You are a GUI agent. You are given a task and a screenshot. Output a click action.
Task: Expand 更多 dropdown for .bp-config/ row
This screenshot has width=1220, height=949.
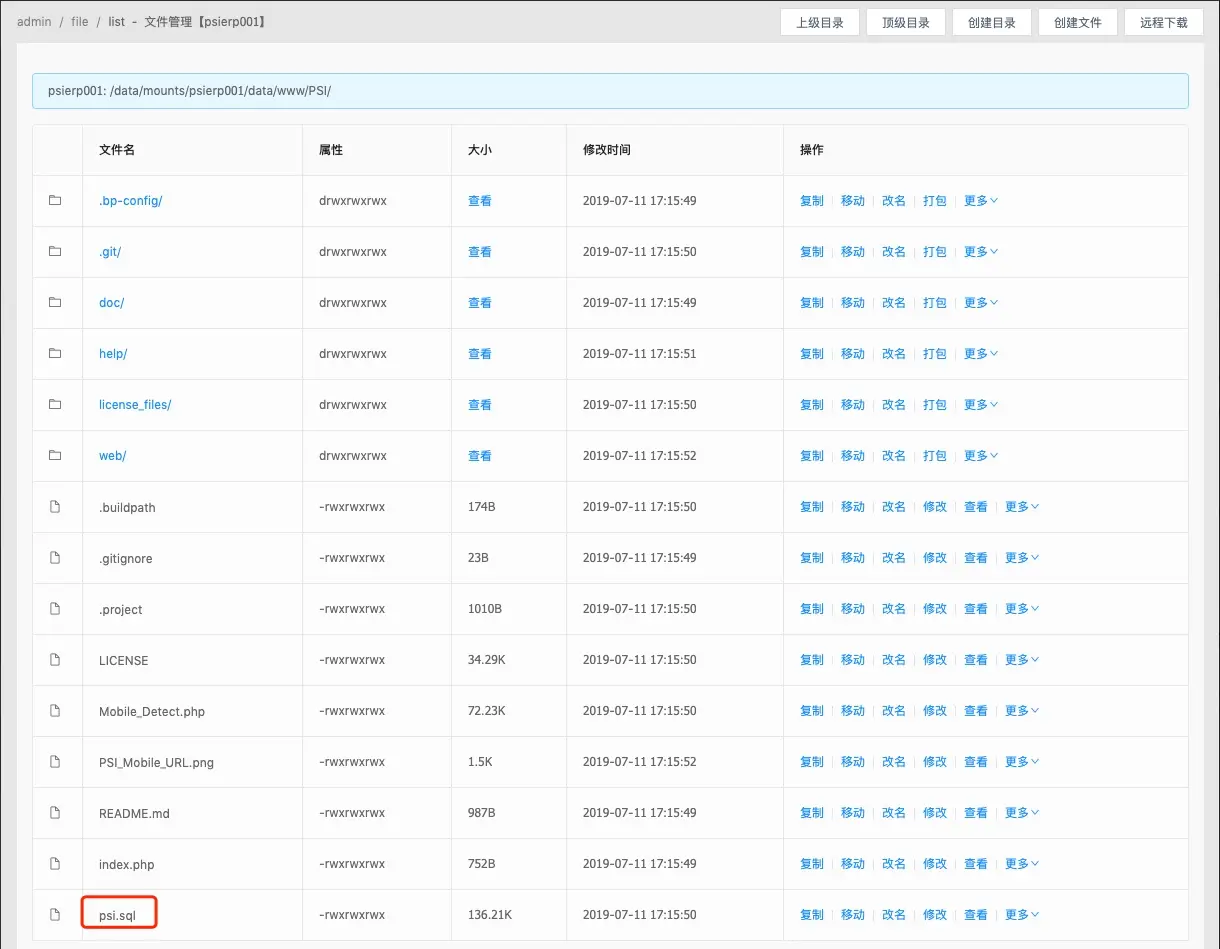[x=981, y=200]
